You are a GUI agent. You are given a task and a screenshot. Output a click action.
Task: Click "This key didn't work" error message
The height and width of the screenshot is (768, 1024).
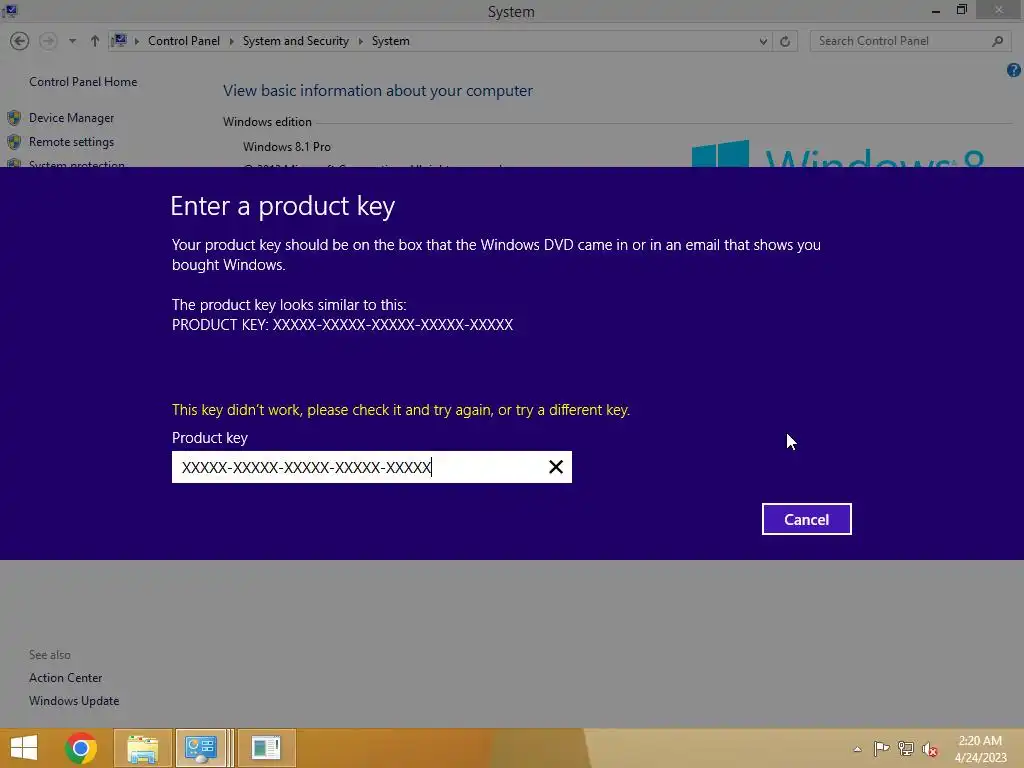(400, 410)
